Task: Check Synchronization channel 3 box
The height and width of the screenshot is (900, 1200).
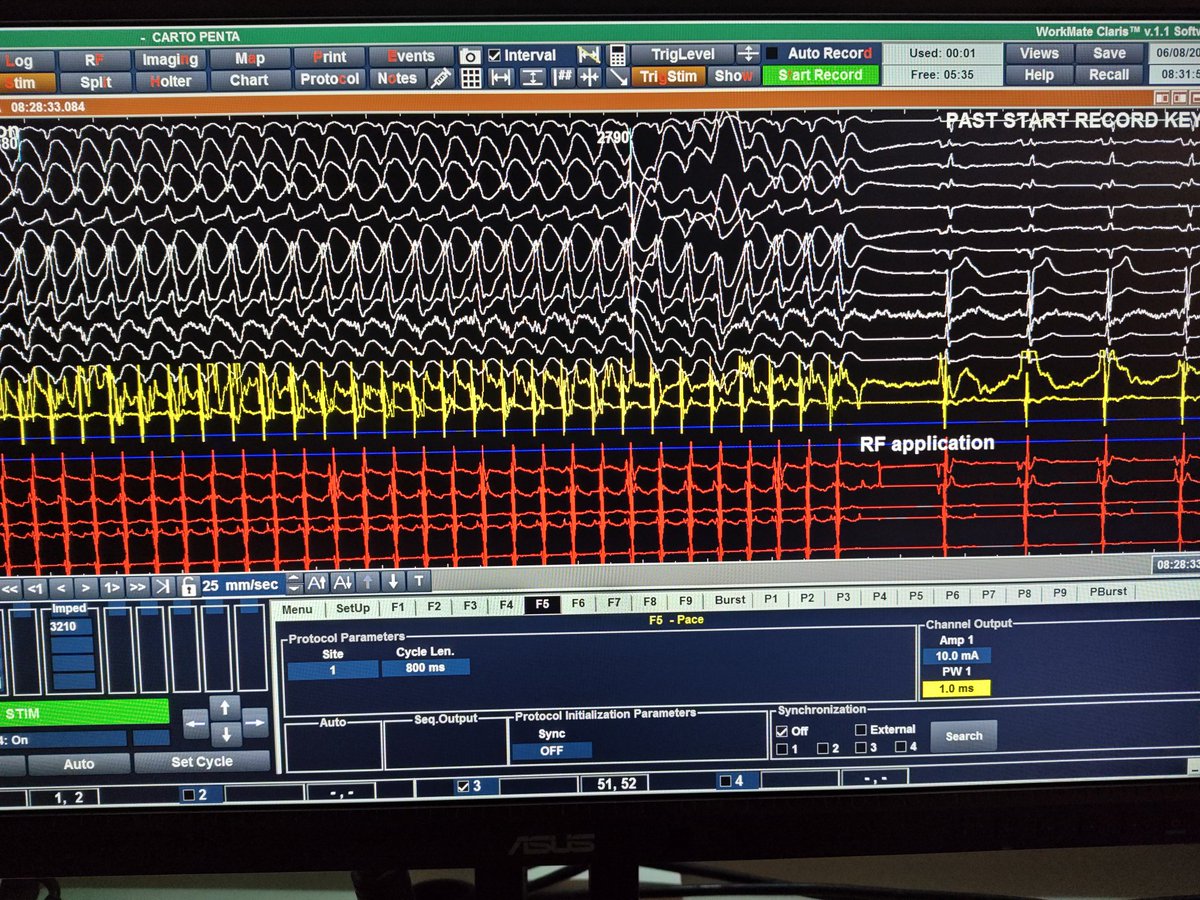Action: (x=861, y=747)
